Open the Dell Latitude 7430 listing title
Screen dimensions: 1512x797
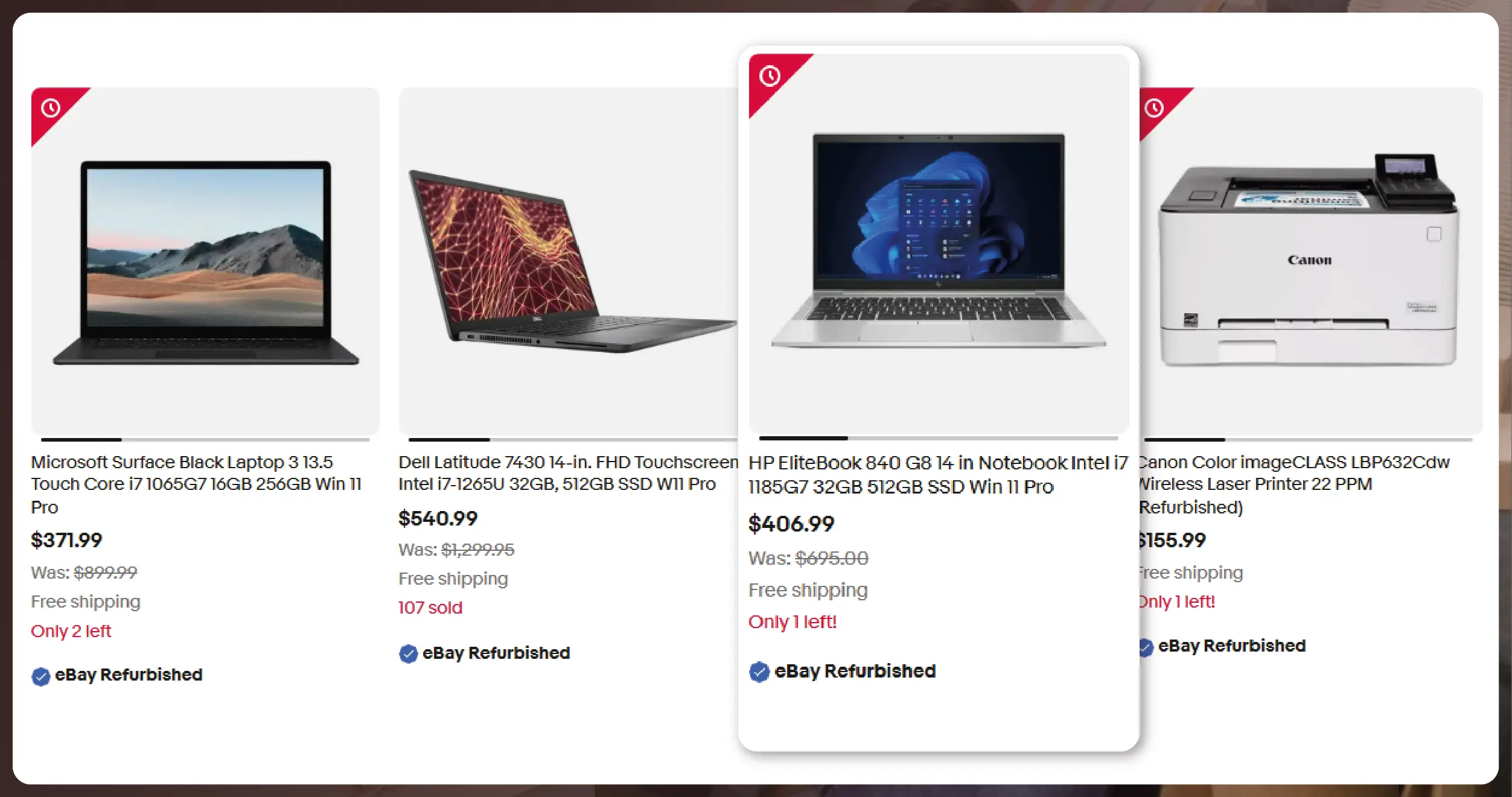(568, 473)
